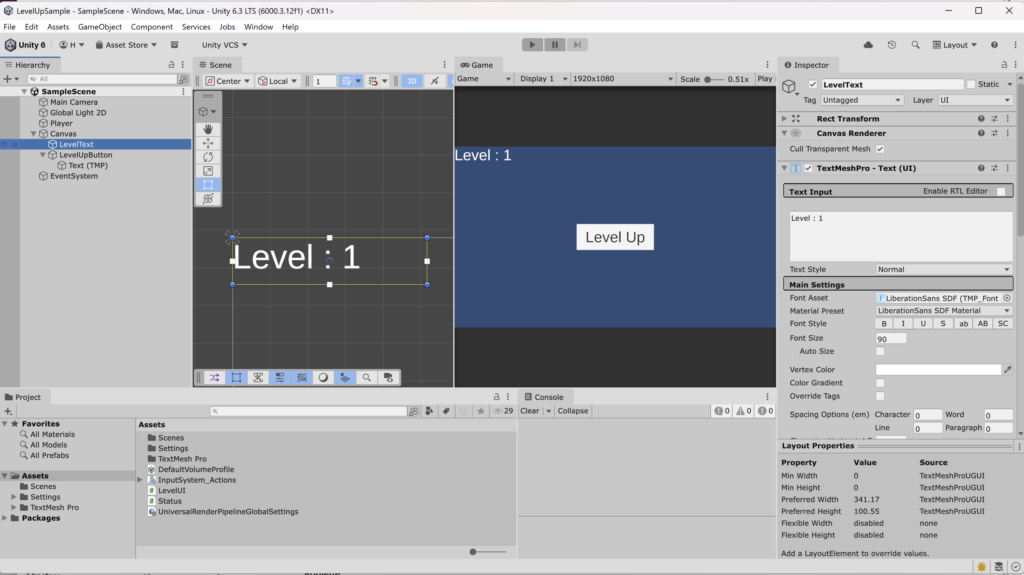Enable the Static checkbox
This screenshot has width=1024, height=575.
(970, 85)
